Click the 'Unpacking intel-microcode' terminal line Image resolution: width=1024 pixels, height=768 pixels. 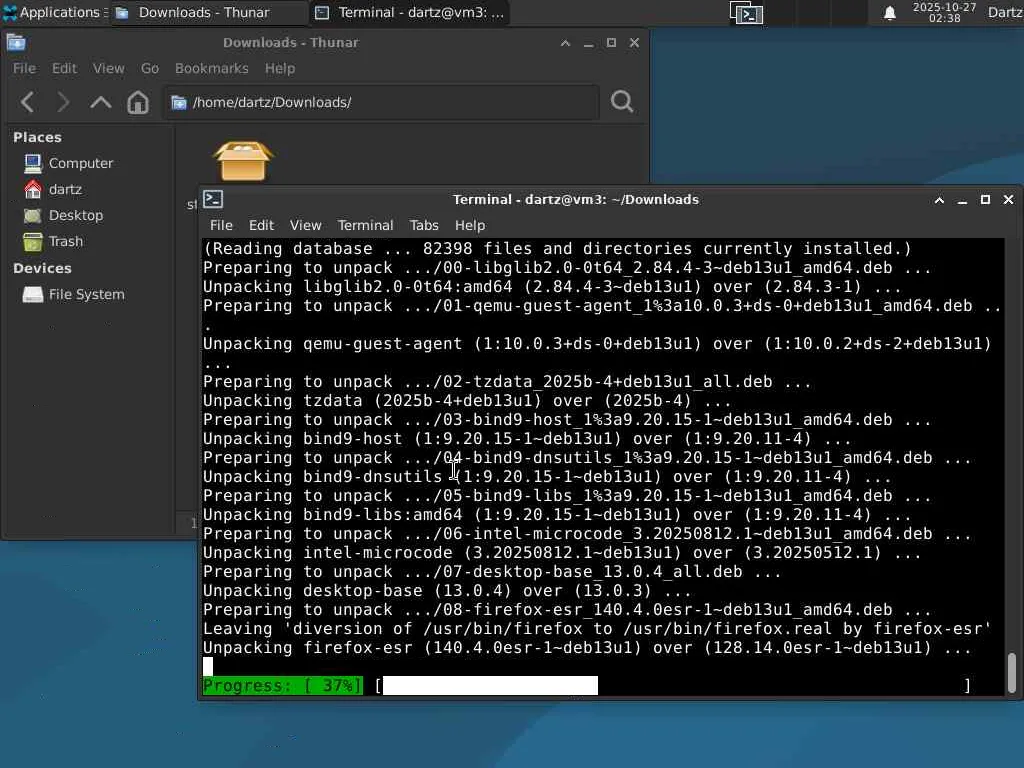(562, 552)
